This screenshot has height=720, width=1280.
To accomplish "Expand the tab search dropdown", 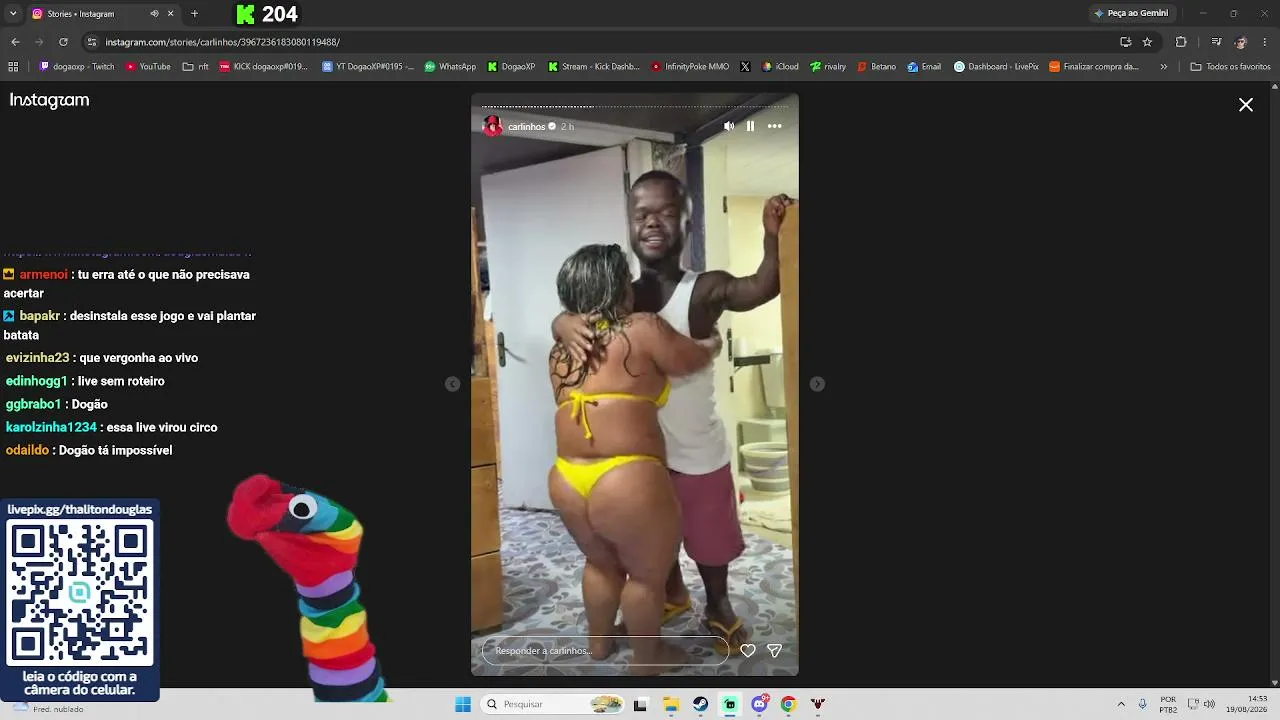I will (x=13, y=14).
